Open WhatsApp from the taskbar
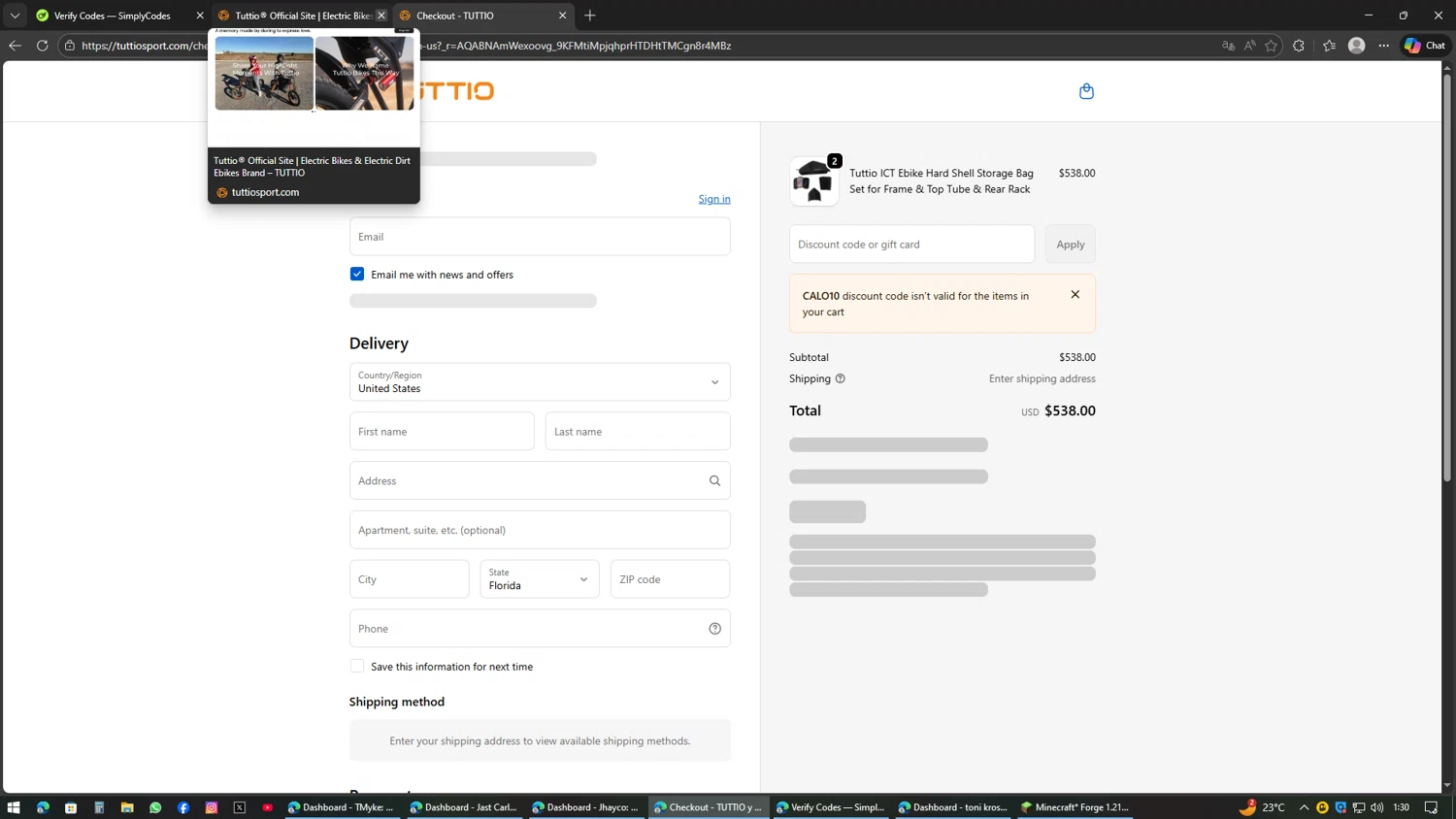1456x819 pixels. click(155, 807)
